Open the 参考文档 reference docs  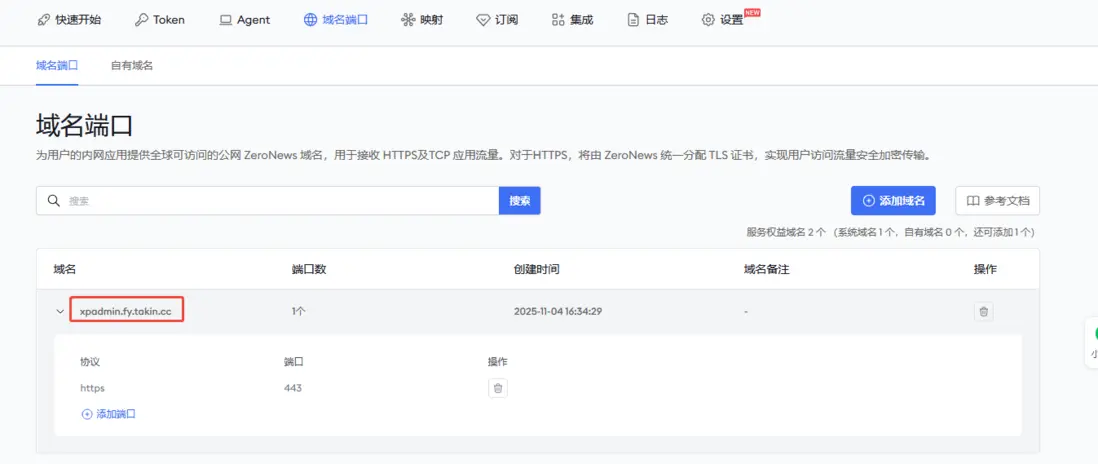(998, 201)
